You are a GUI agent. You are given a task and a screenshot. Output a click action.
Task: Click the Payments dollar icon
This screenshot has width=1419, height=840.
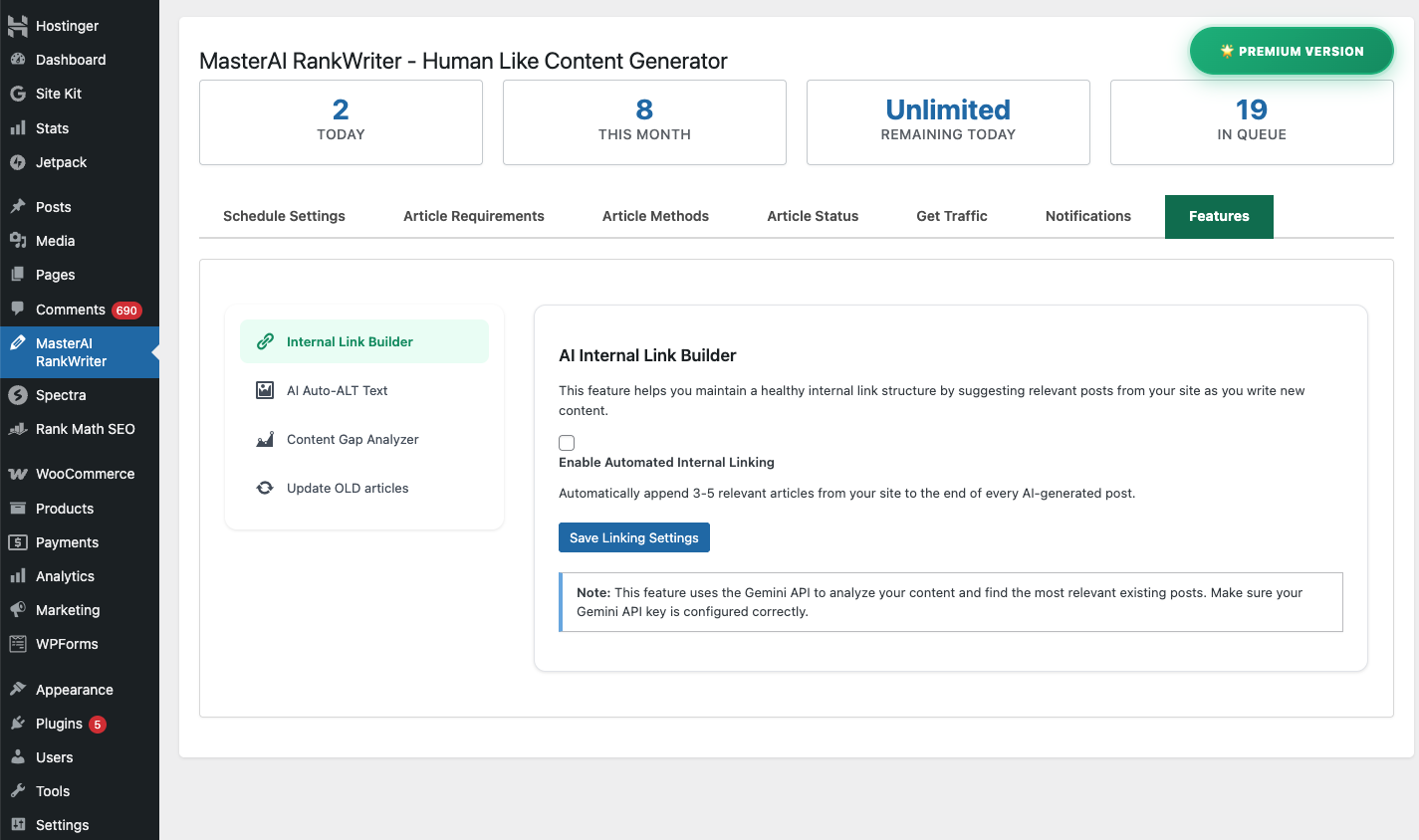tap(18, 542)
